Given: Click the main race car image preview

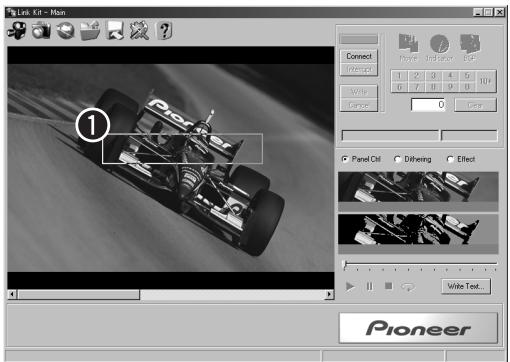Looking at the screenshot, I should point(171,168).
